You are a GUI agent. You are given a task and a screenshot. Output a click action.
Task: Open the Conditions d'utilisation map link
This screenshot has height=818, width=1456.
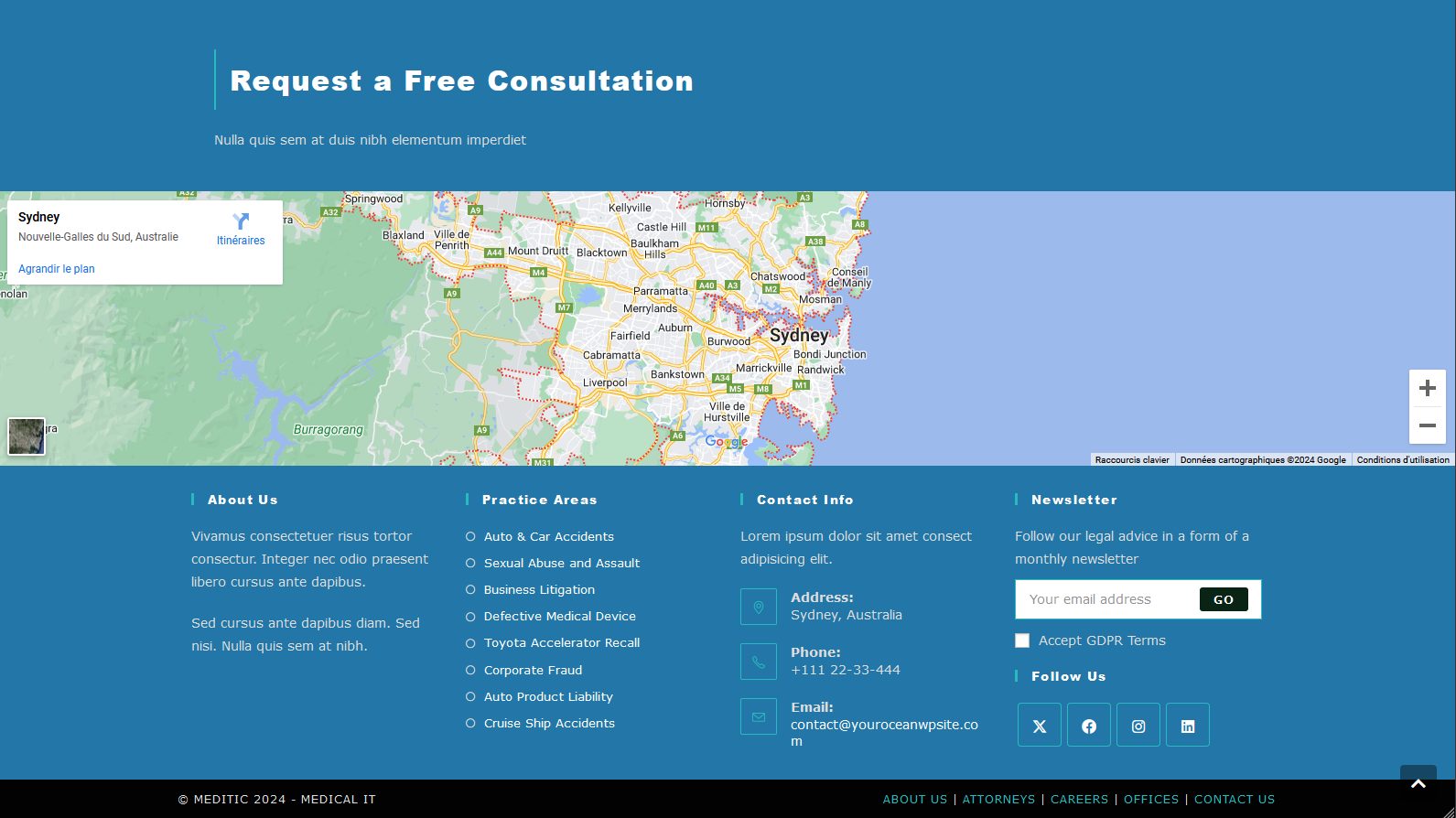pyautogui.click(x=1403, y=460)
